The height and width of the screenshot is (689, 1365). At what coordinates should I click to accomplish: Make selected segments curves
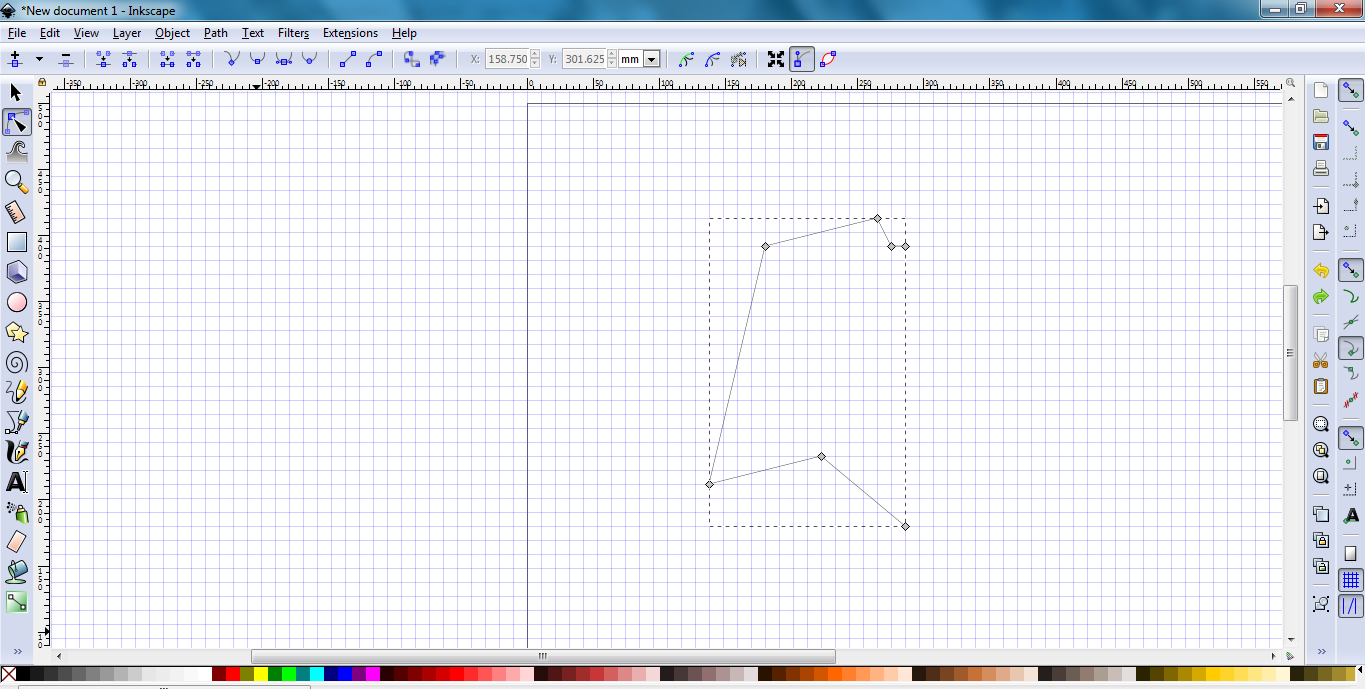(x=373, y=59)
